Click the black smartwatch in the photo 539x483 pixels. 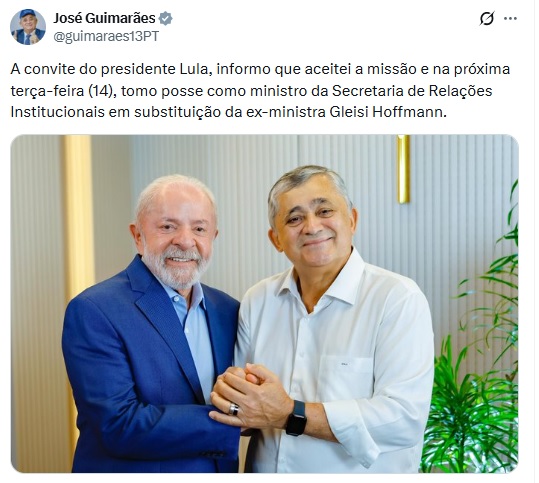tap(296, 418)
